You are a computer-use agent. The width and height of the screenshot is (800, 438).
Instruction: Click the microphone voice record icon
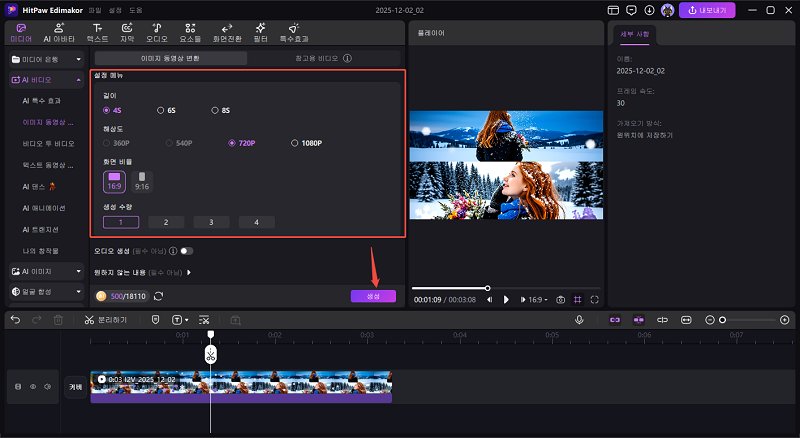pos(579,319)
